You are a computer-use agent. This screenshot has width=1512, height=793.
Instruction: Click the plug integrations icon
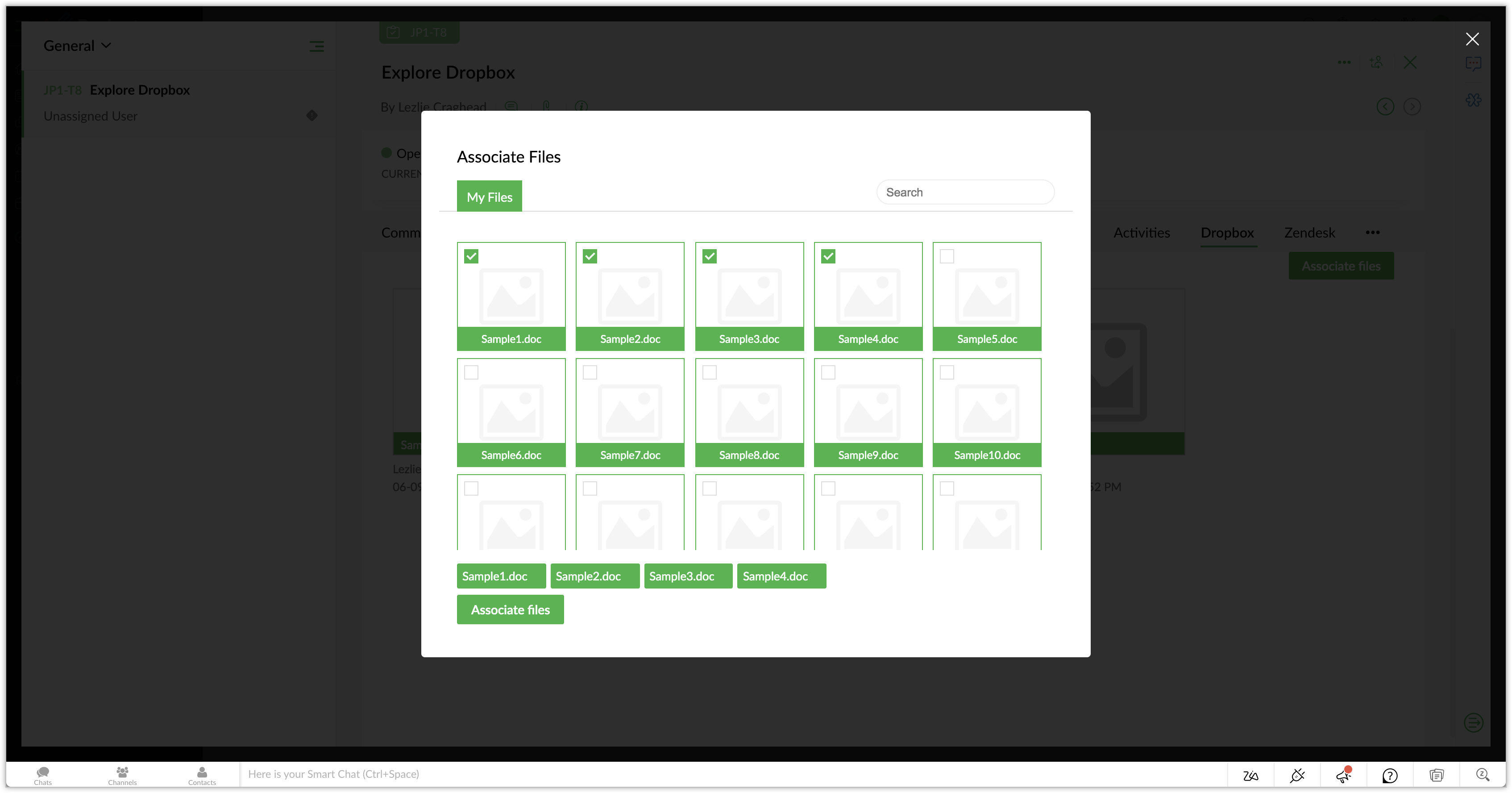[1297, 776]
